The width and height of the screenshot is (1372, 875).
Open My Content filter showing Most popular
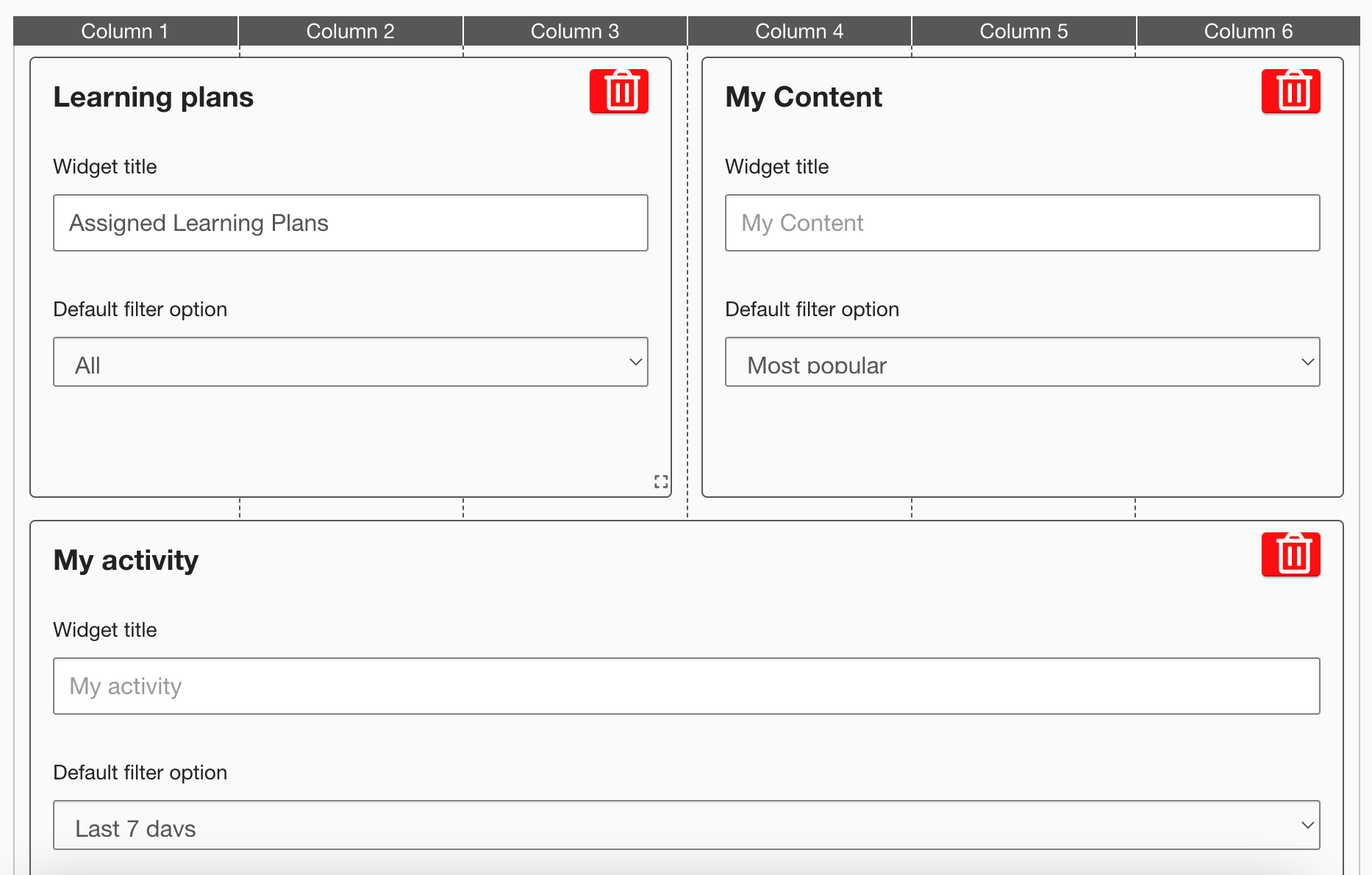click(x=1022, y=362)
